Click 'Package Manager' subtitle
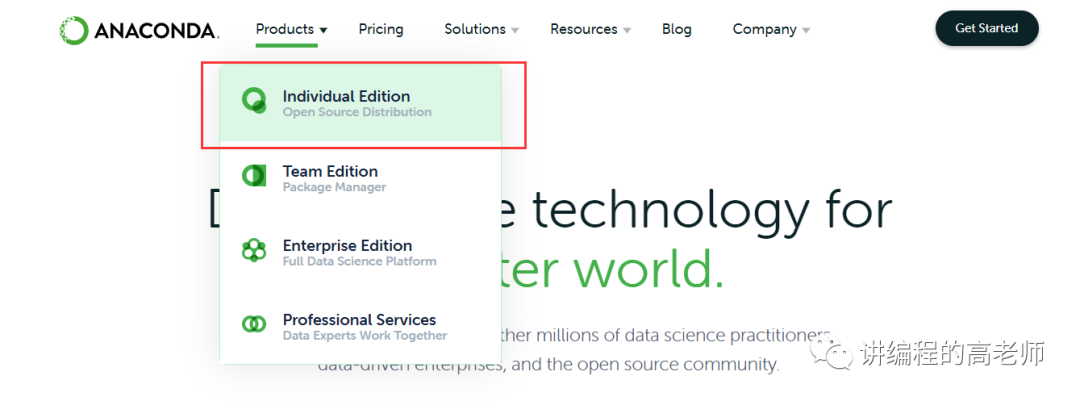 (x=334, y=187)
